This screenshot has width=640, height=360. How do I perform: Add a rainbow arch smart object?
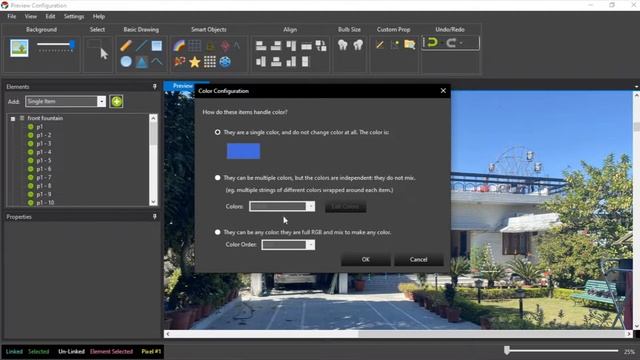click(x=179, y=45)
